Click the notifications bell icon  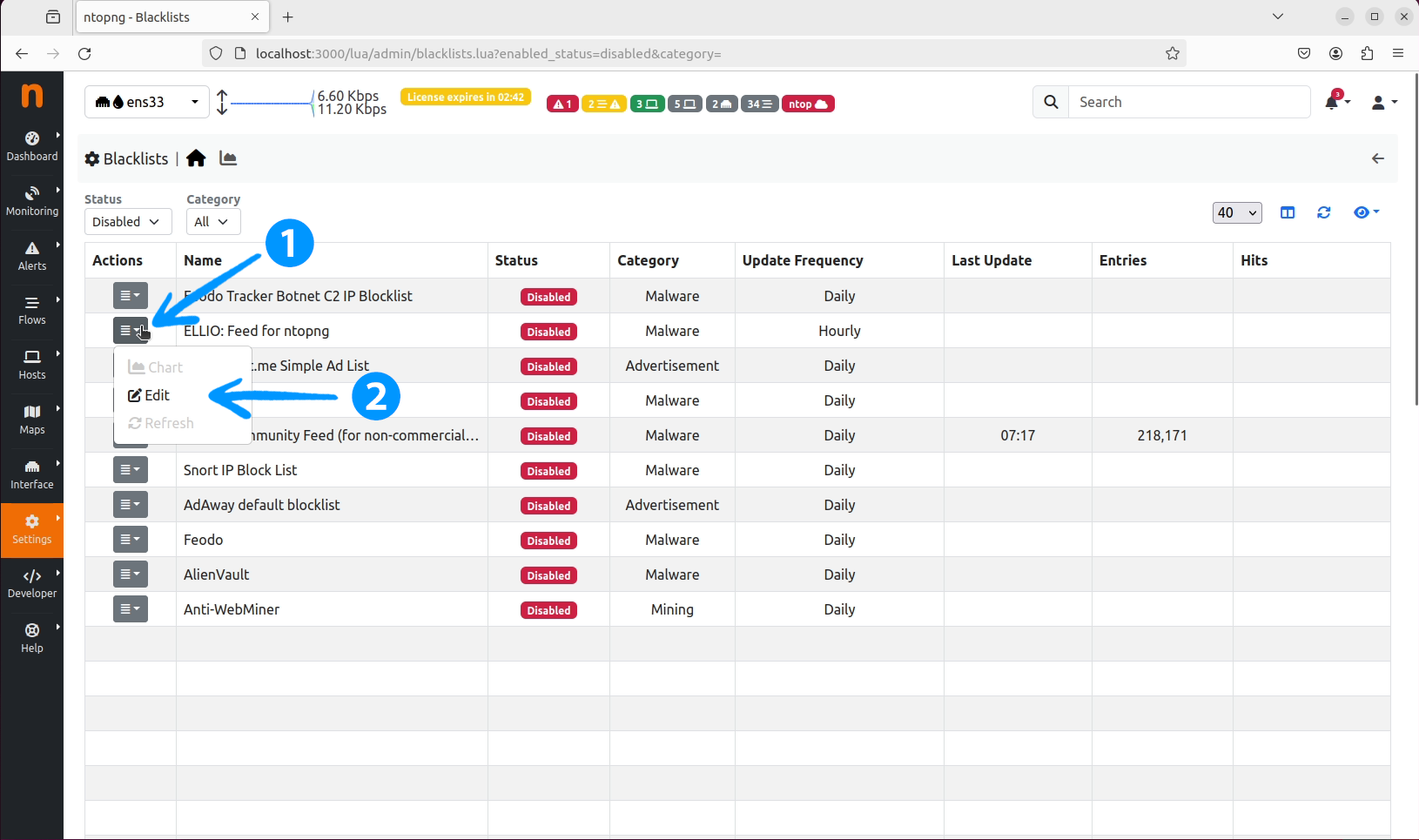(1332, 103)
